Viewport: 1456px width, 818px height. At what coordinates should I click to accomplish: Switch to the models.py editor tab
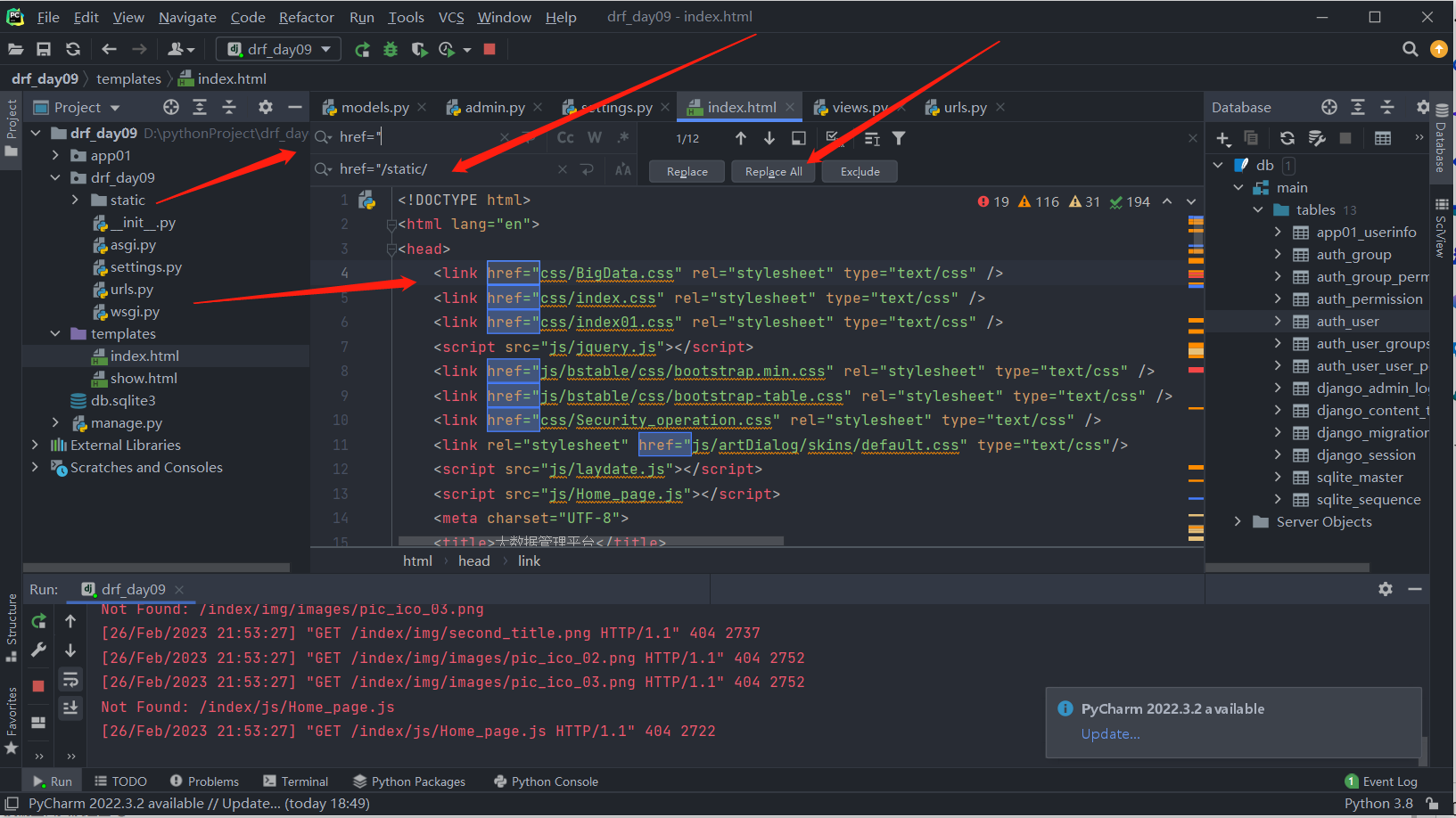click(374, 107)
